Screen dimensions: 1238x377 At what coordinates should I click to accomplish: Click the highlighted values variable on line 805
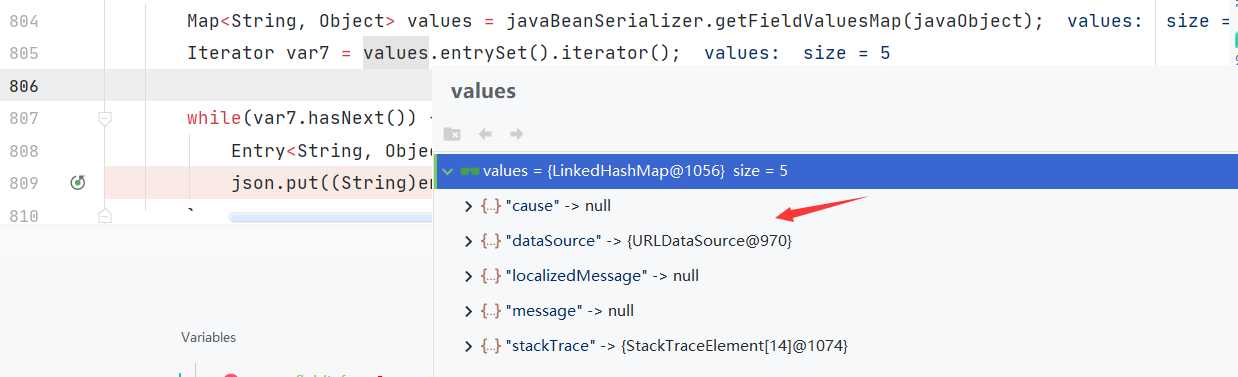point(396,53)
